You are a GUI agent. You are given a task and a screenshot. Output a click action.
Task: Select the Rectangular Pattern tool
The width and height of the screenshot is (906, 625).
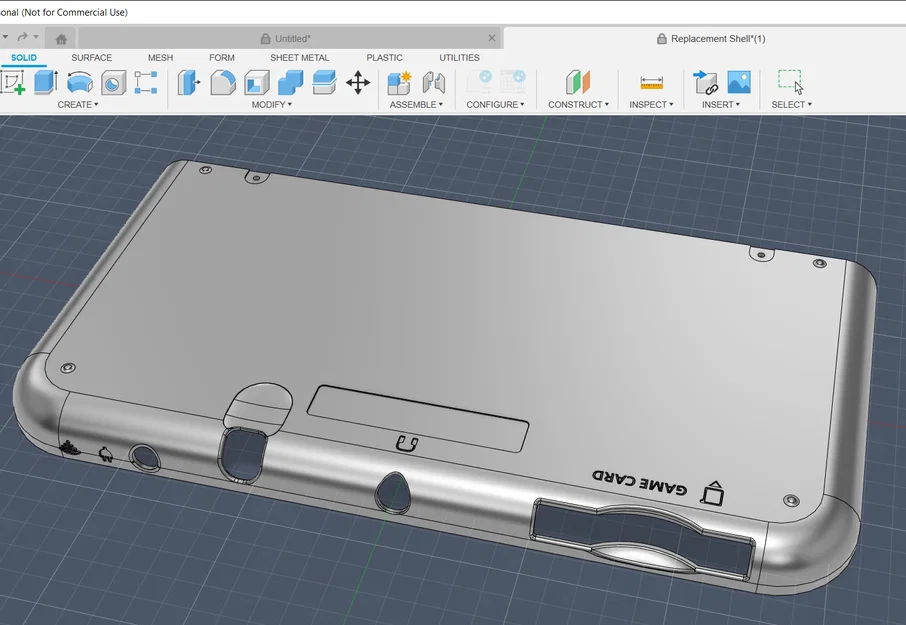coord(146,83)
